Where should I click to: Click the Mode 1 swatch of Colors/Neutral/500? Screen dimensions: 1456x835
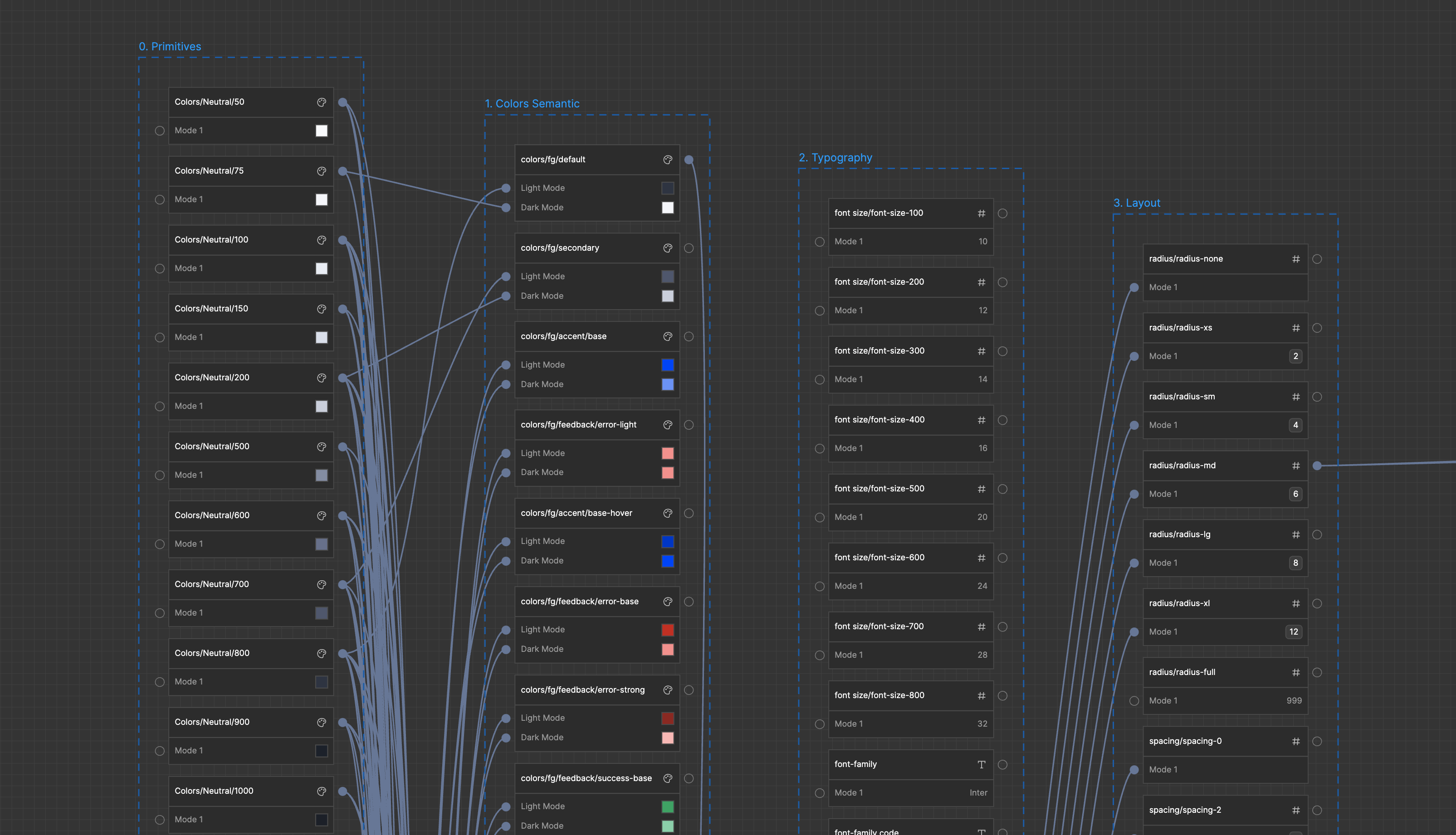[322, 475]
